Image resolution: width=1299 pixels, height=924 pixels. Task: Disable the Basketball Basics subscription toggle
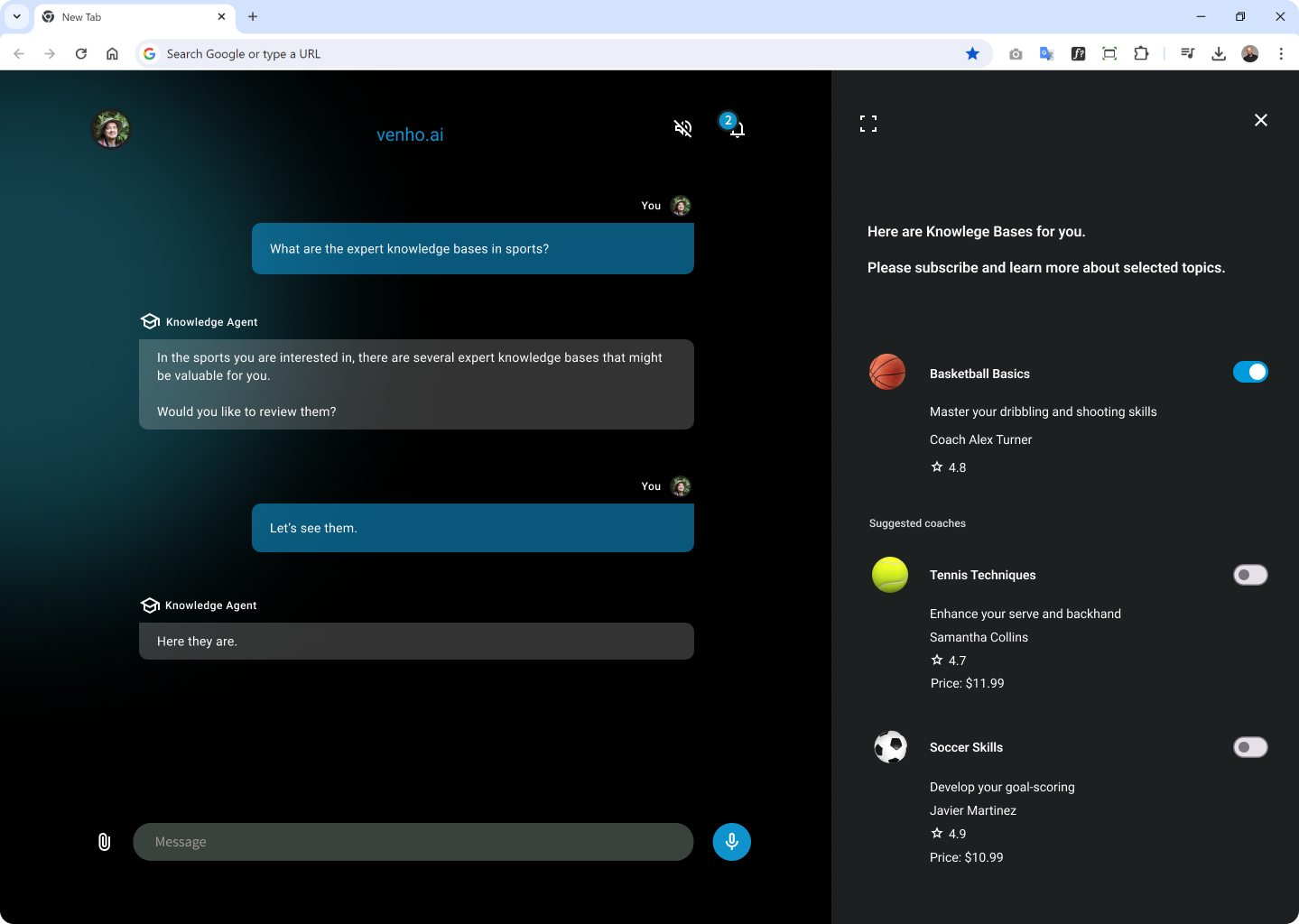[x=1250, y=371]
